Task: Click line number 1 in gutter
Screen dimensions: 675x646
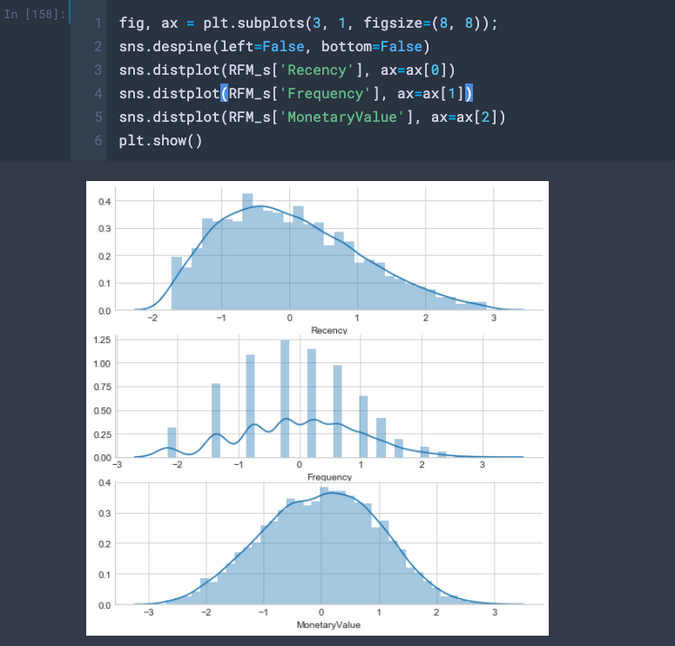Action: point(98,23)
